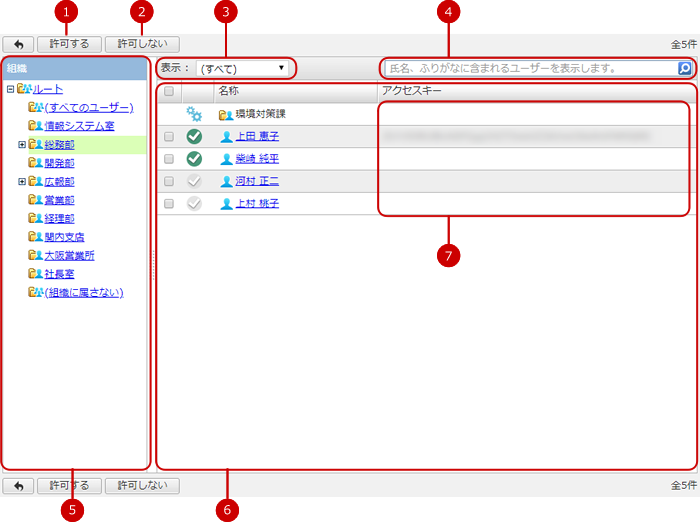Click the bottom 許可しない button
This screenshot has width=700, height=522.
coord(142,486)
